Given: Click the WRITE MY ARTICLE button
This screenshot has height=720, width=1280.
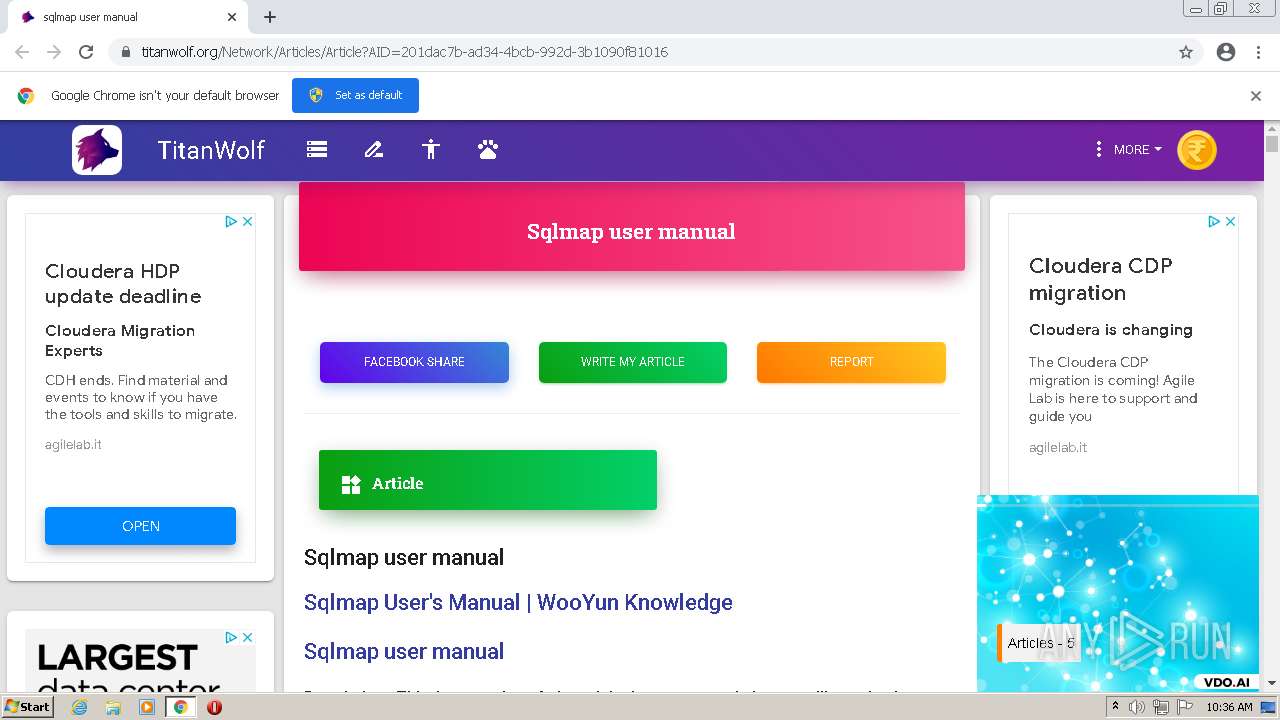Looking at the screenshot, I should click(633, 362).
